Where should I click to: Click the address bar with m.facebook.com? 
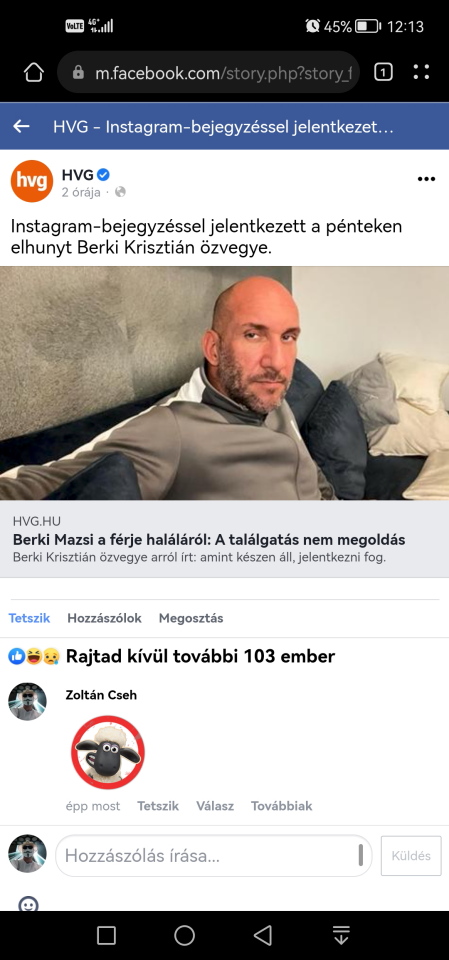pyautogui.click(x=208, y=73)
